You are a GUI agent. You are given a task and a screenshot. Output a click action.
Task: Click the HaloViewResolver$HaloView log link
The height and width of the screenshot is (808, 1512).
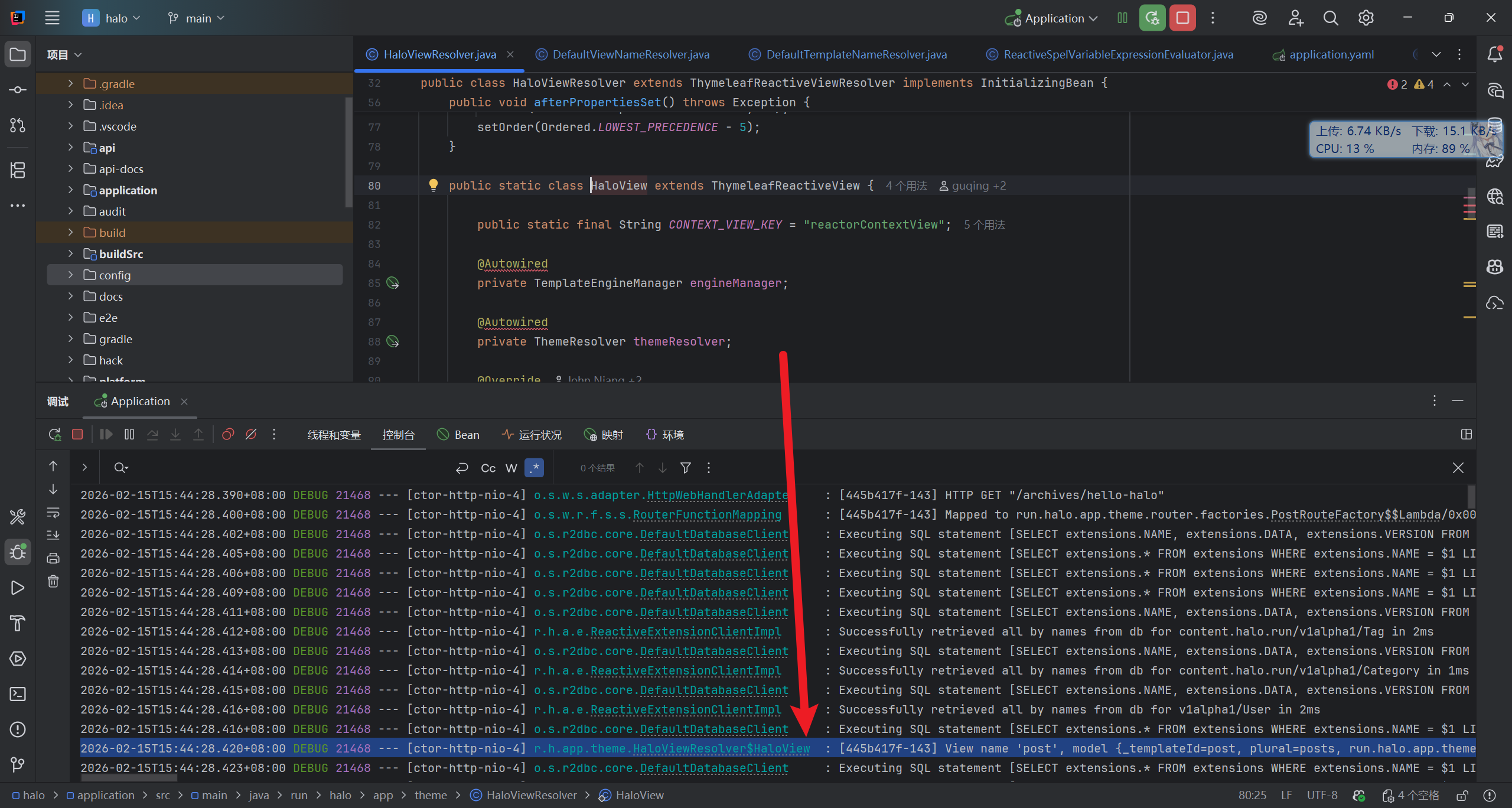point(721,748)
